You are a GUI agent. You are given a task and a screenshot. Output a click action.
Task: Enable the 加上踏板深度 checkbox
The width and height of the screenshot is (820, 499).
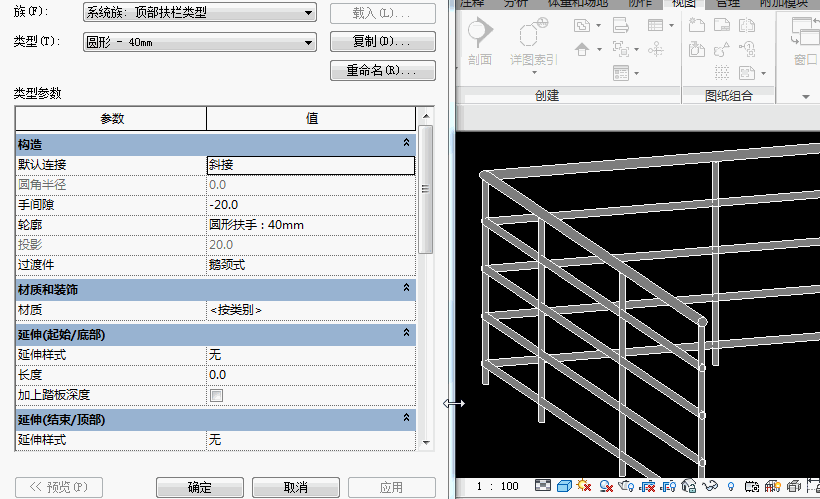215,395
